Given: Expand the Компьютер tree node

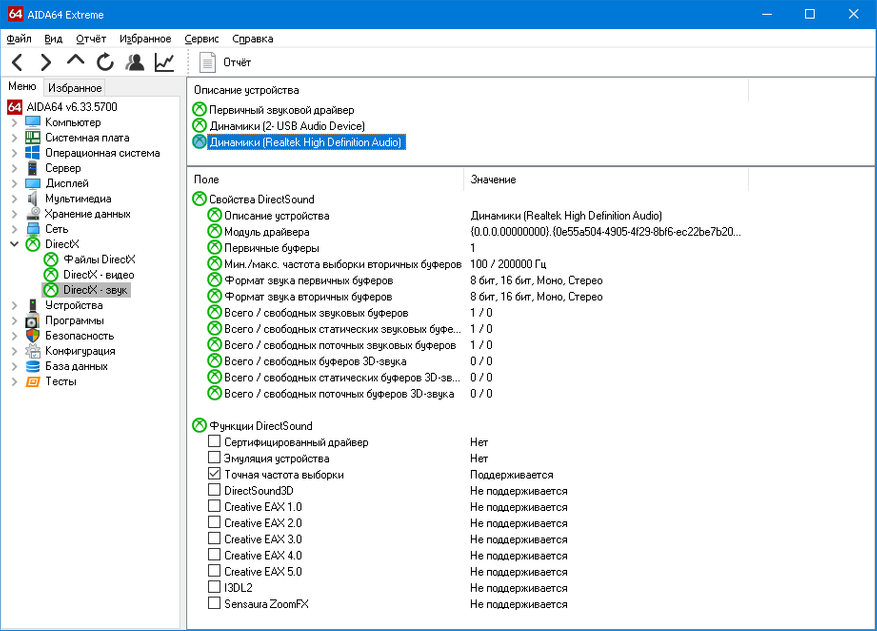Looking at the screenshot, I should coord(15,122).
